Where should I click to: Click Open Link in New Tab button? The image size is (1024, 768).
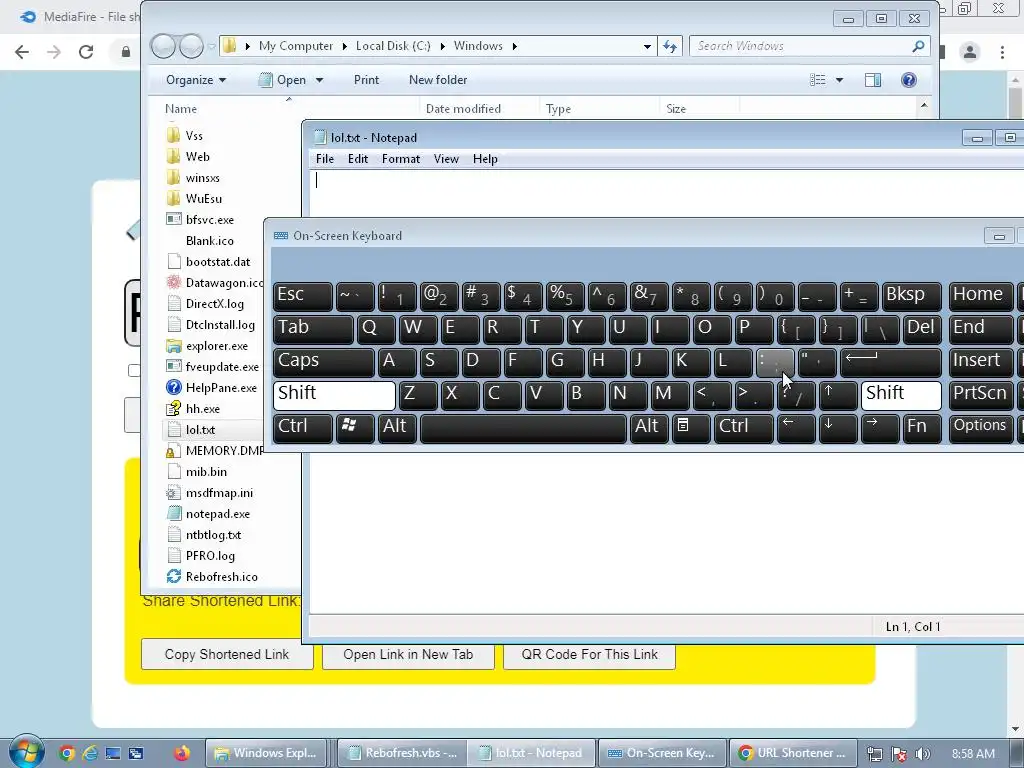point(408,654)
